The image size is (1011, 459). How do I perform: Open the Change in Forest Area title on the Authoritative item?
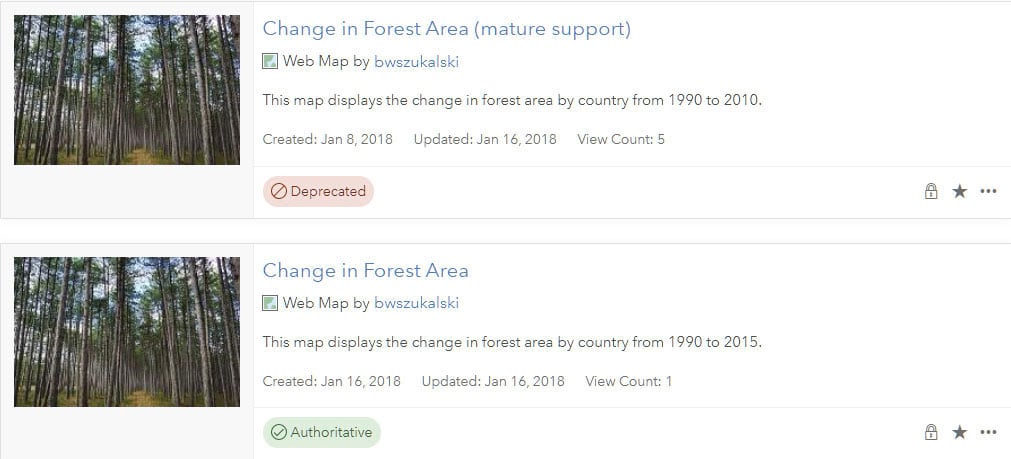pyautogui.click(x=365, y=271)
